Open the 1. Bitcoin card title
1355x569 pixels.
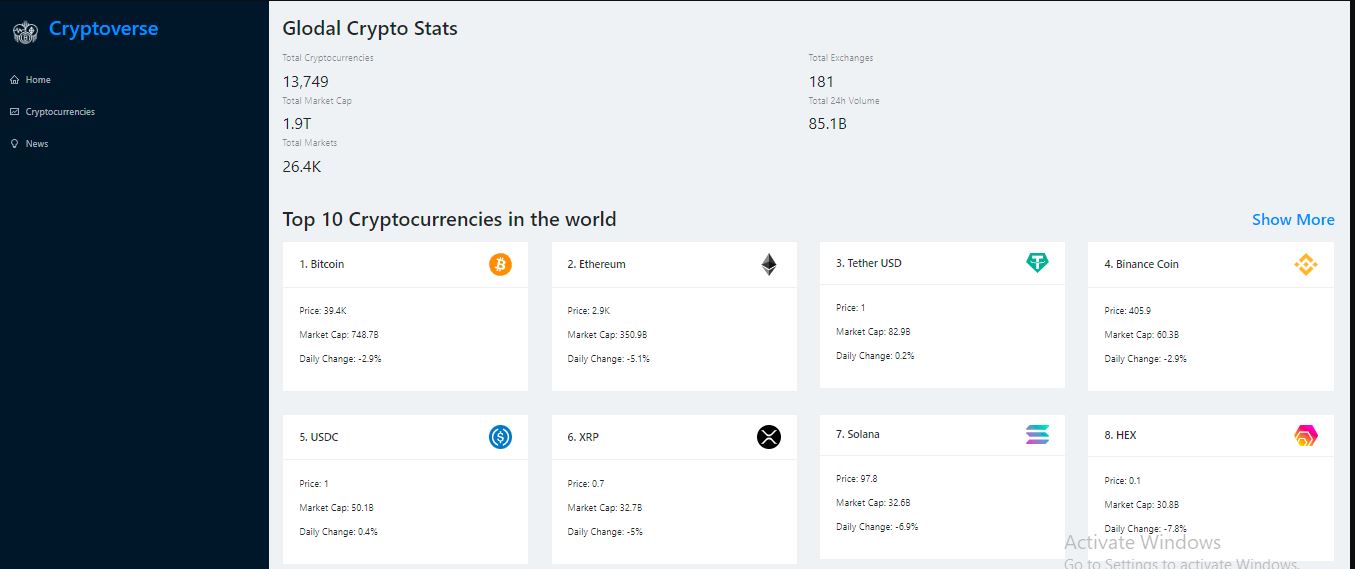tap(322, 264)
